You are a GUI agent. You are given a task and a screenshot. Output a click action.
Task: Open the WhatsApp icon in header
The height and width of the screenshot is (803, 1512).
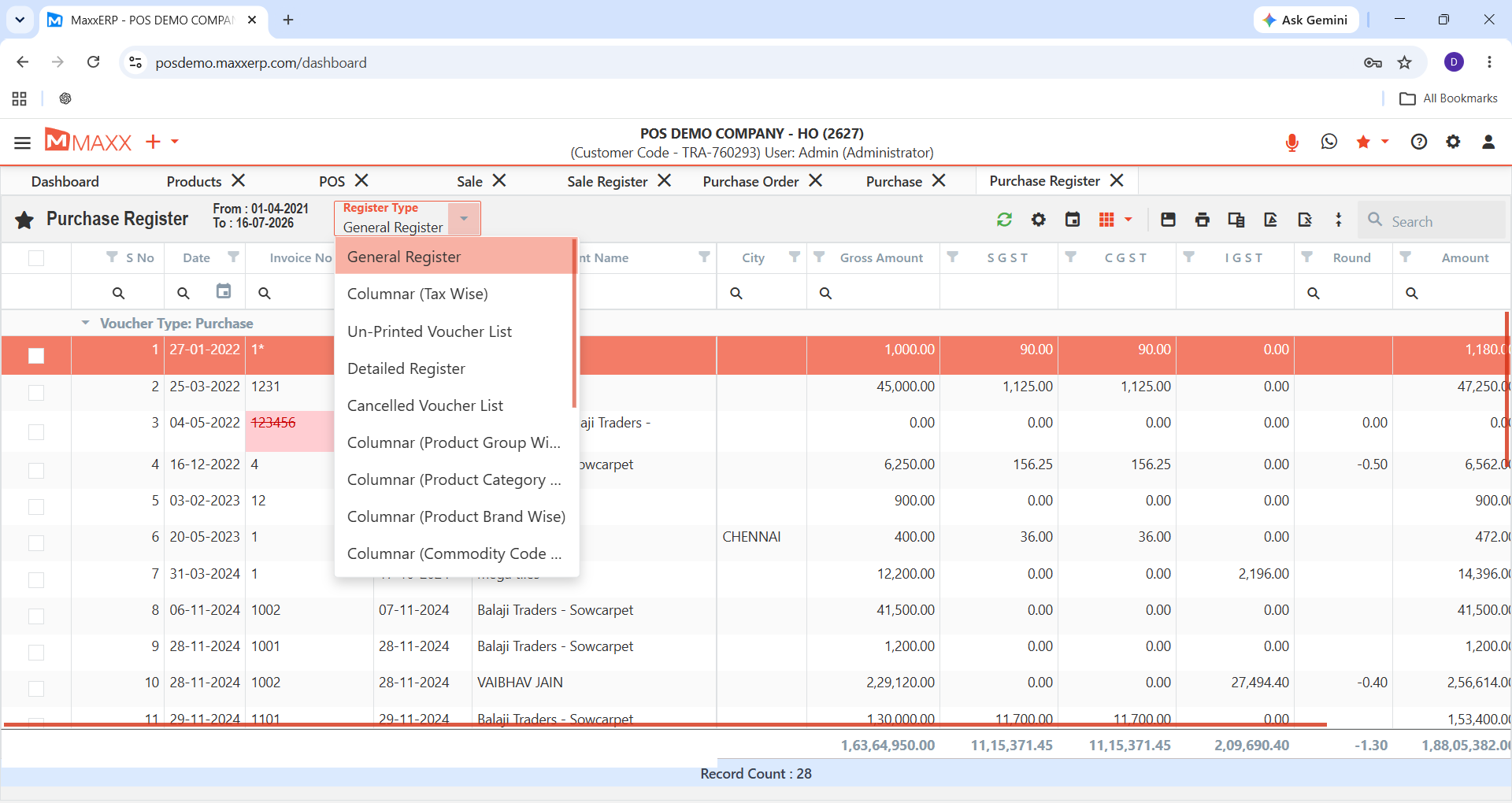[x=1329, y=142]
